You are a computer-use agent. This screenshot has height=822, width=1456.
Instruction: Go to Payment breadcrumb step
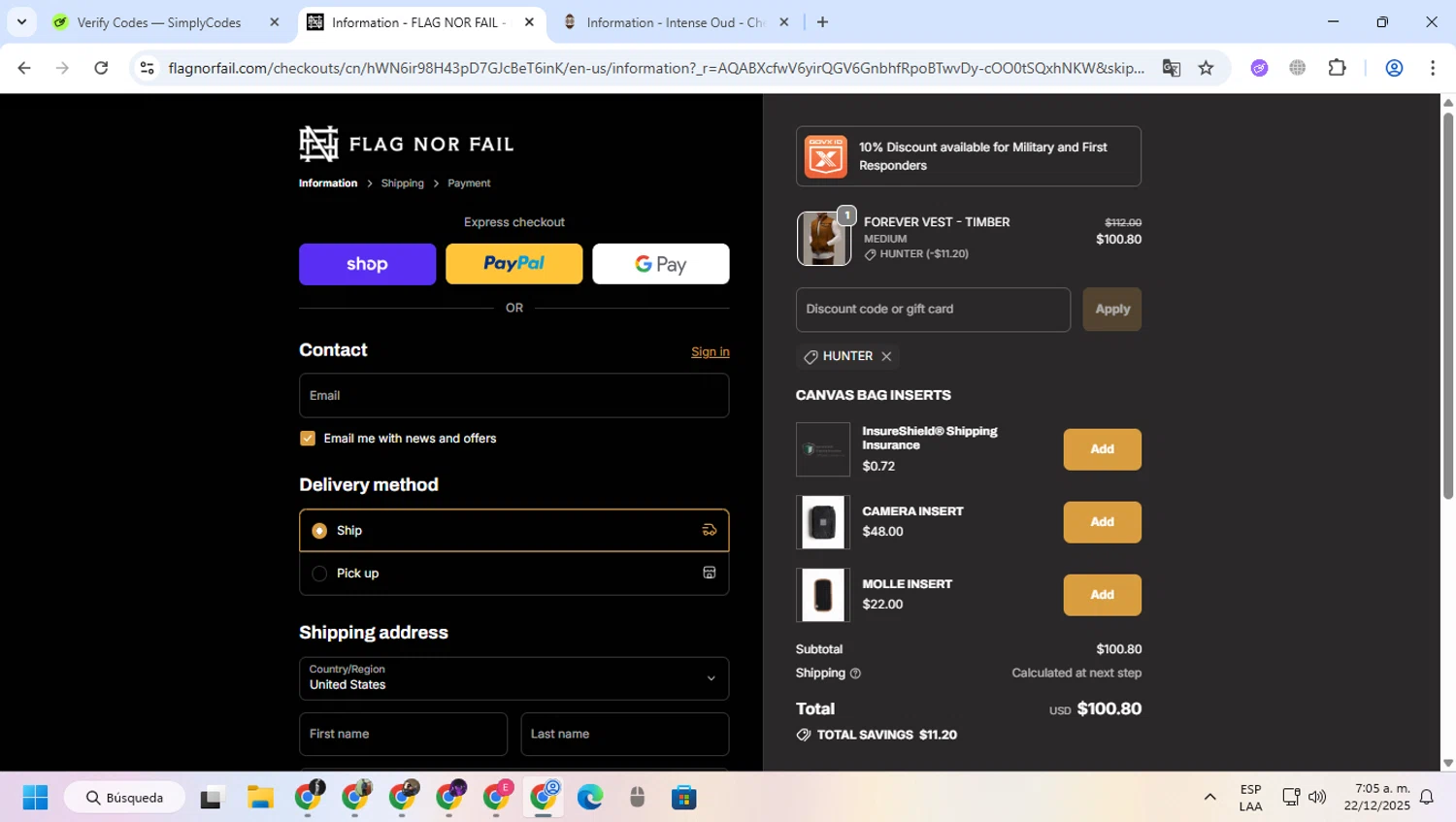[x=469, y=183]
